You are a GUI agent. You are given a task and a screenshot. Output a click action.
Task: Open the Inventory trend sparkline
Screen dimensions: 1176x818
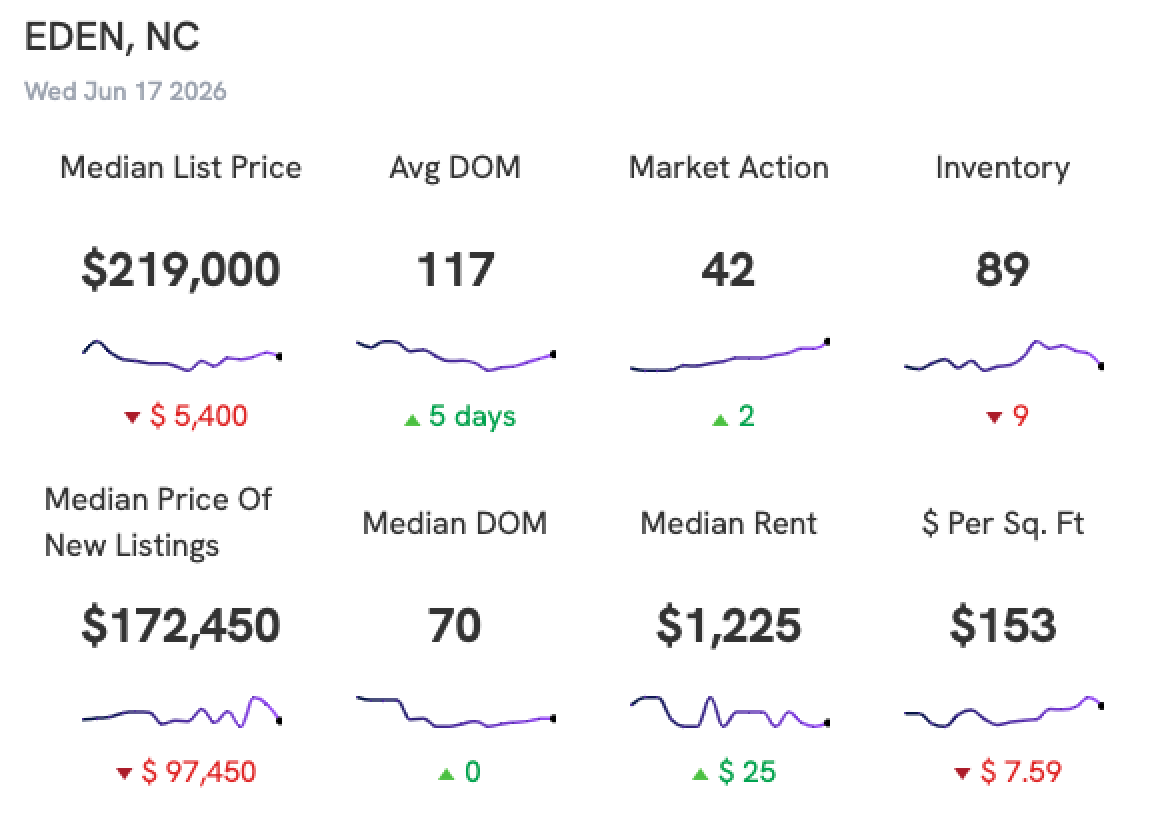pyautogui.click(x=1004, y=355)
